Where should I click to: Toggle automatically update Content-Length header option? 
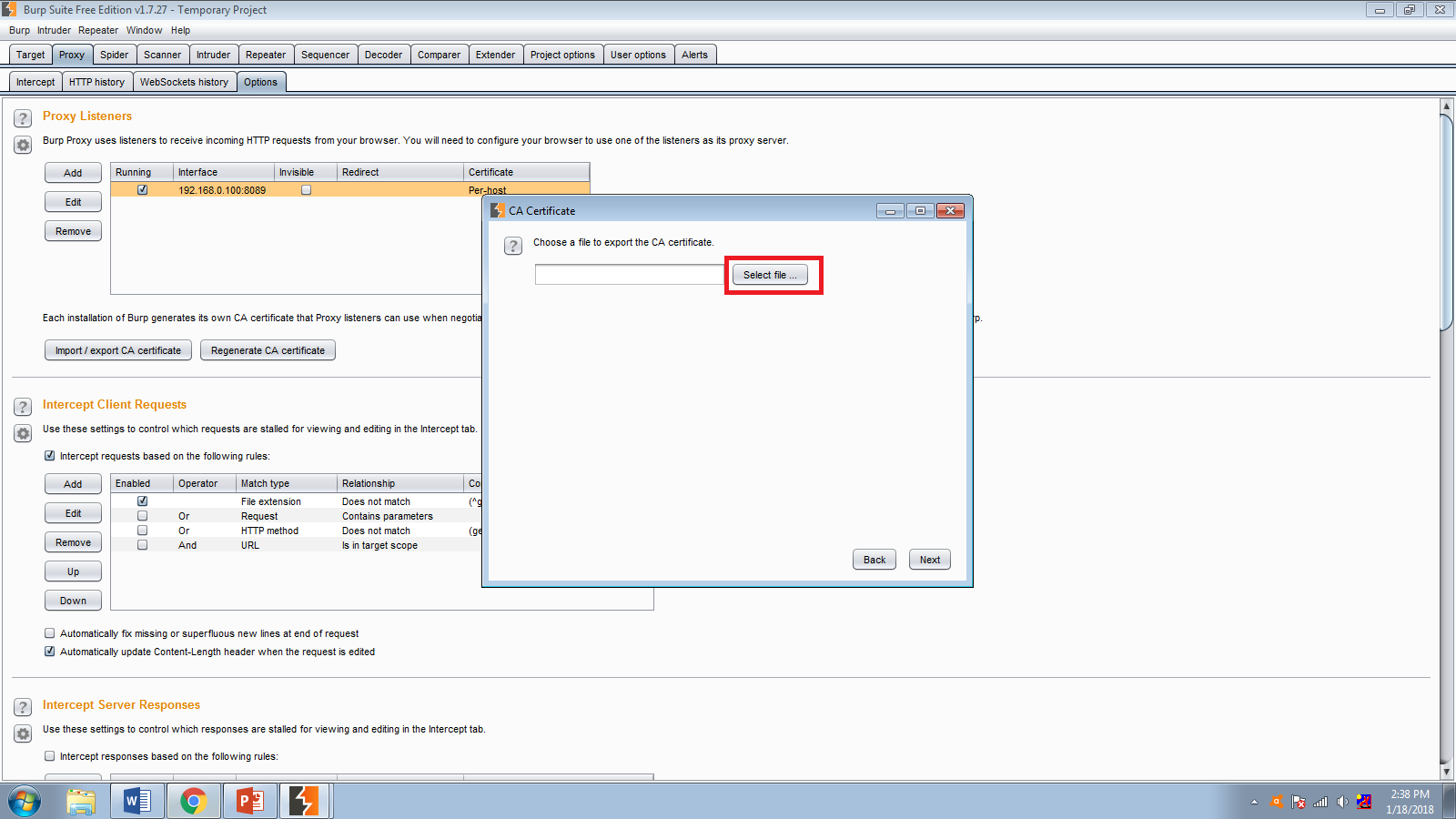pos(50,652)
